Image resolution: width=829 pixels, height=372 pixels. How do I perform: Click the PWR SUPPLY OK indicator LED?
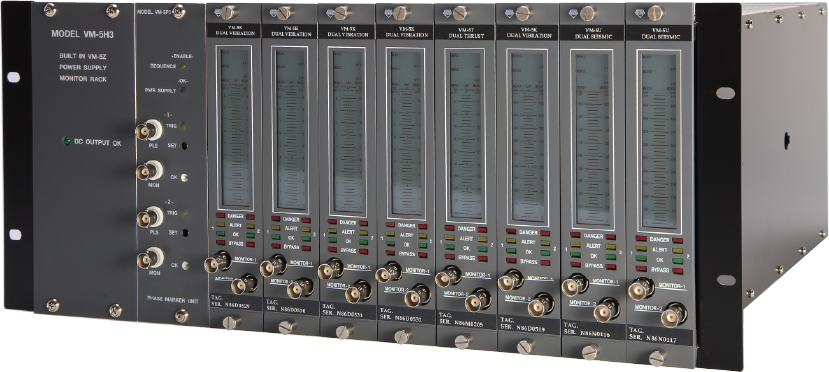[x=183, y=90]
